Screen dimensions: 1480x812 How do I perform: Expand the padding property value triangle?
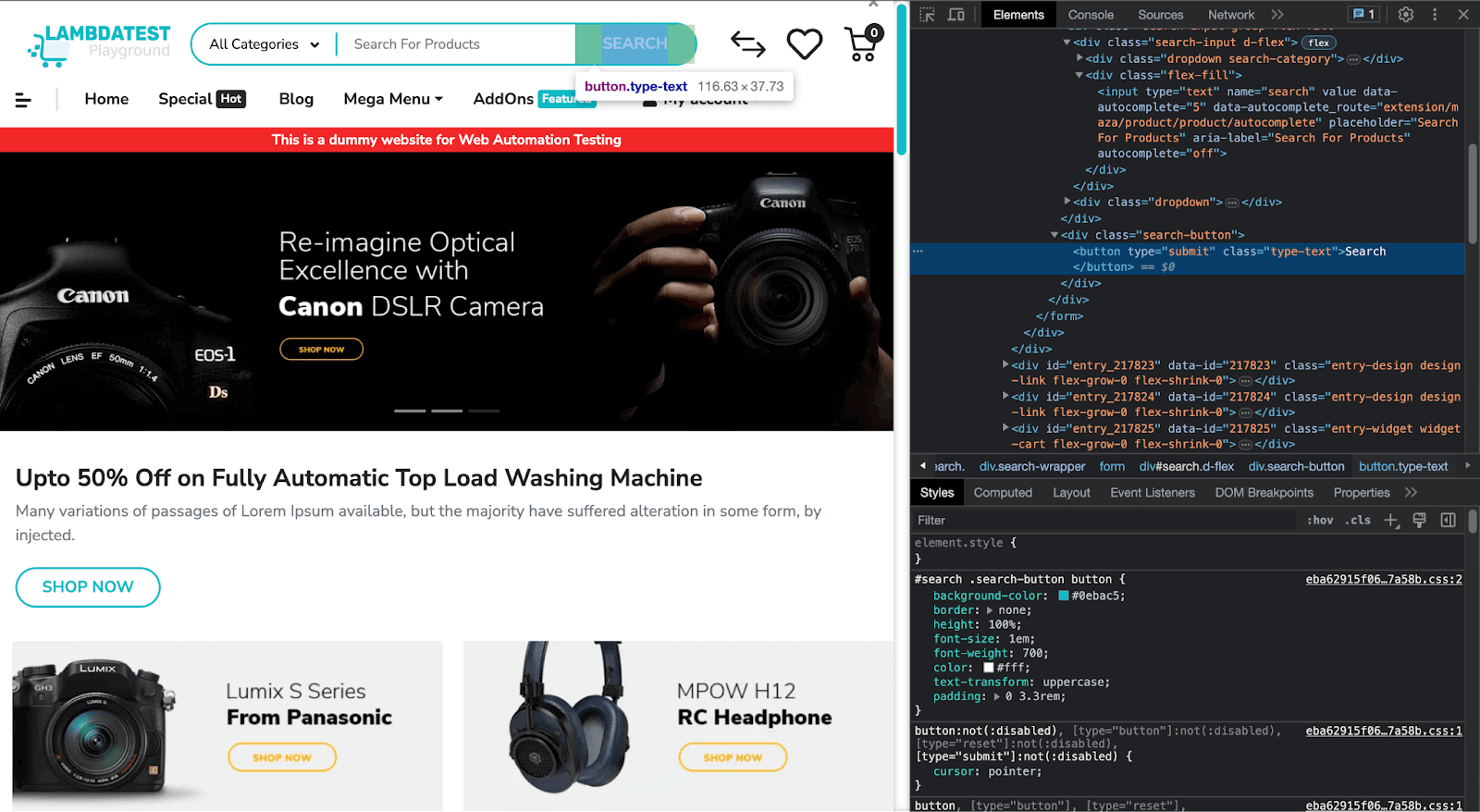[996, 696]
